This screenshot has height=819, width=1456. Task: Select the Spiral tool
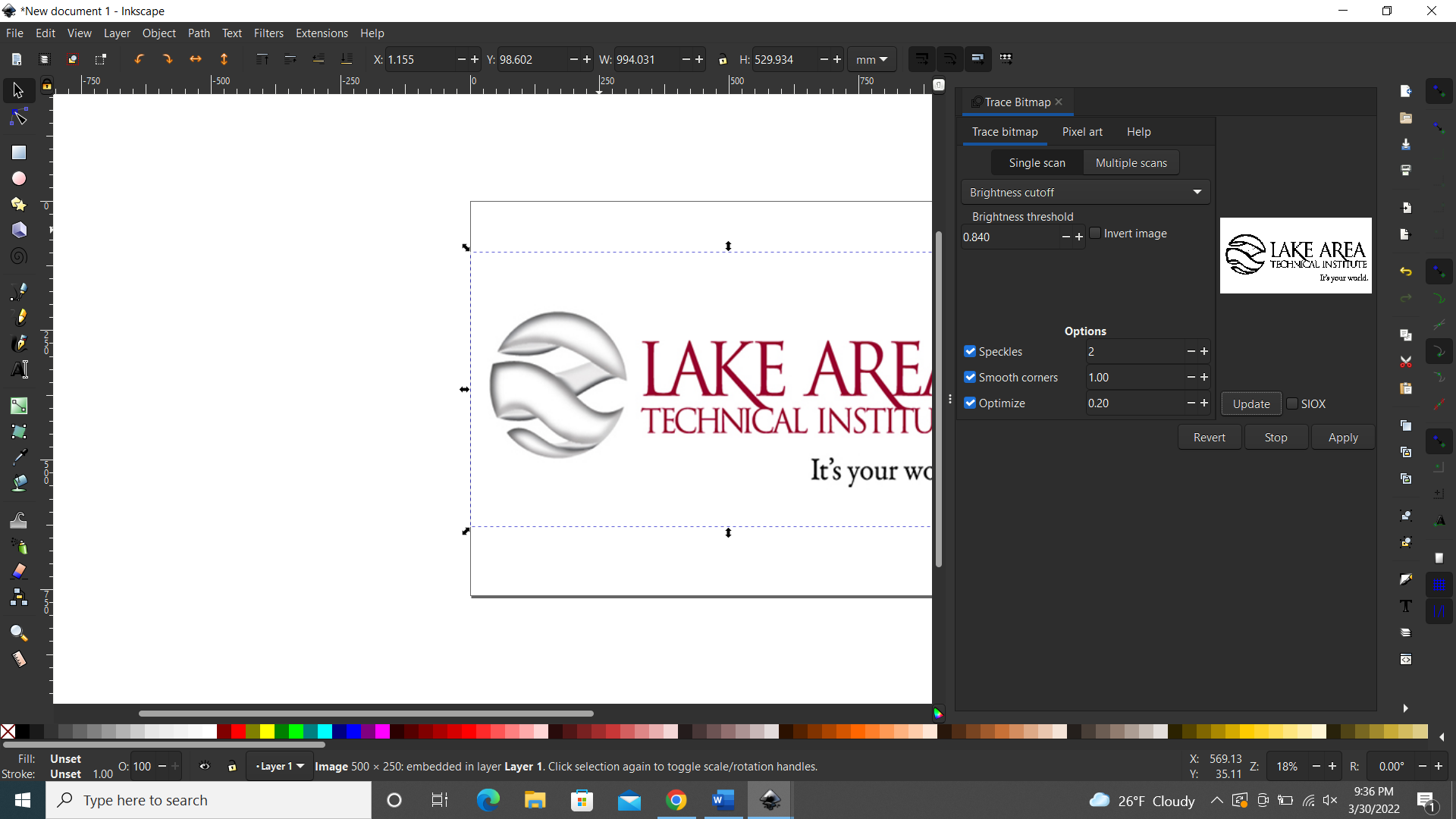coord(18,256)
